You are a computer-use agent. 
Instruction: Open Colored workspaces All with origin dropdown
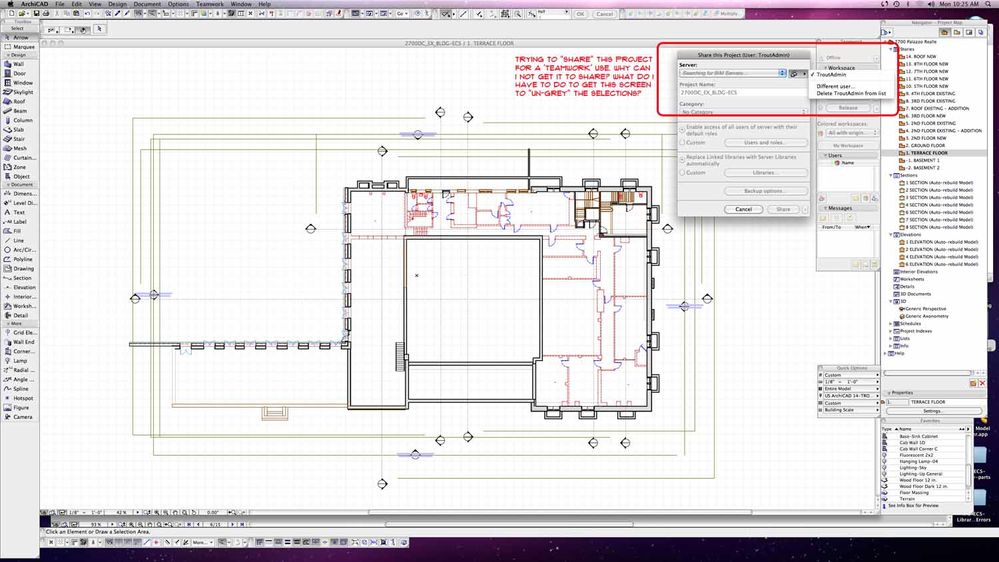click(852, 133)
